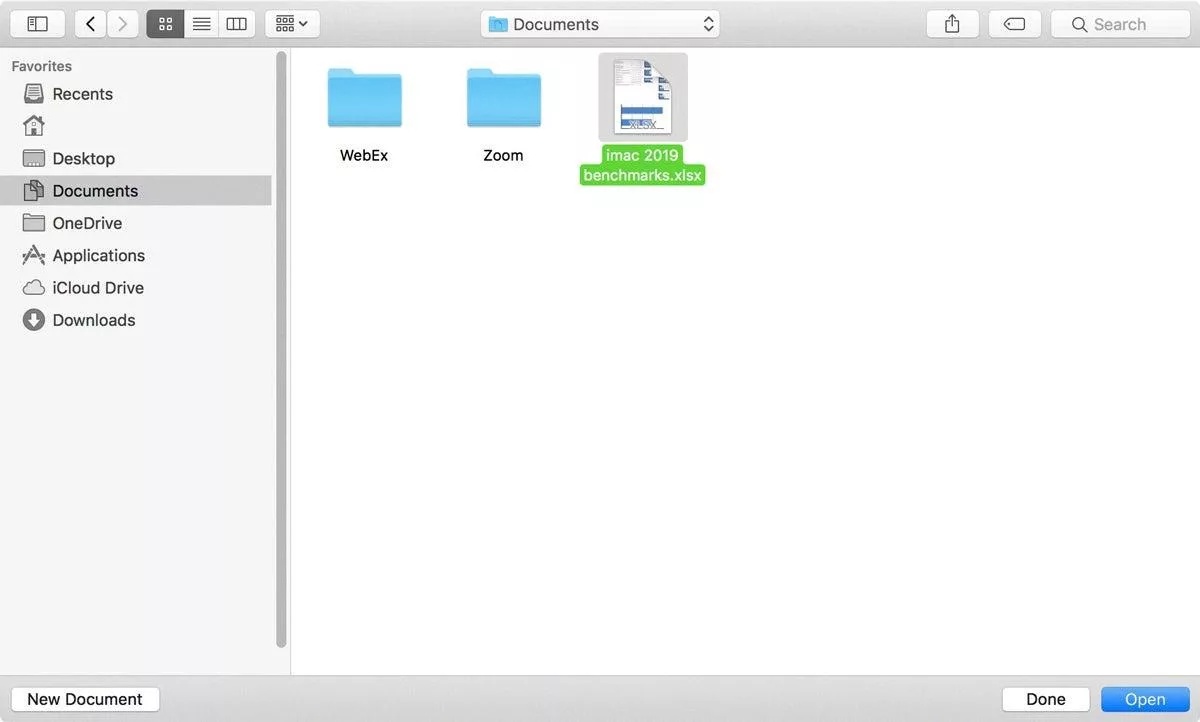The height and width of the screenshot is (722, 1200).
Task: Open the Share menu icon
Action: point(951,23)
